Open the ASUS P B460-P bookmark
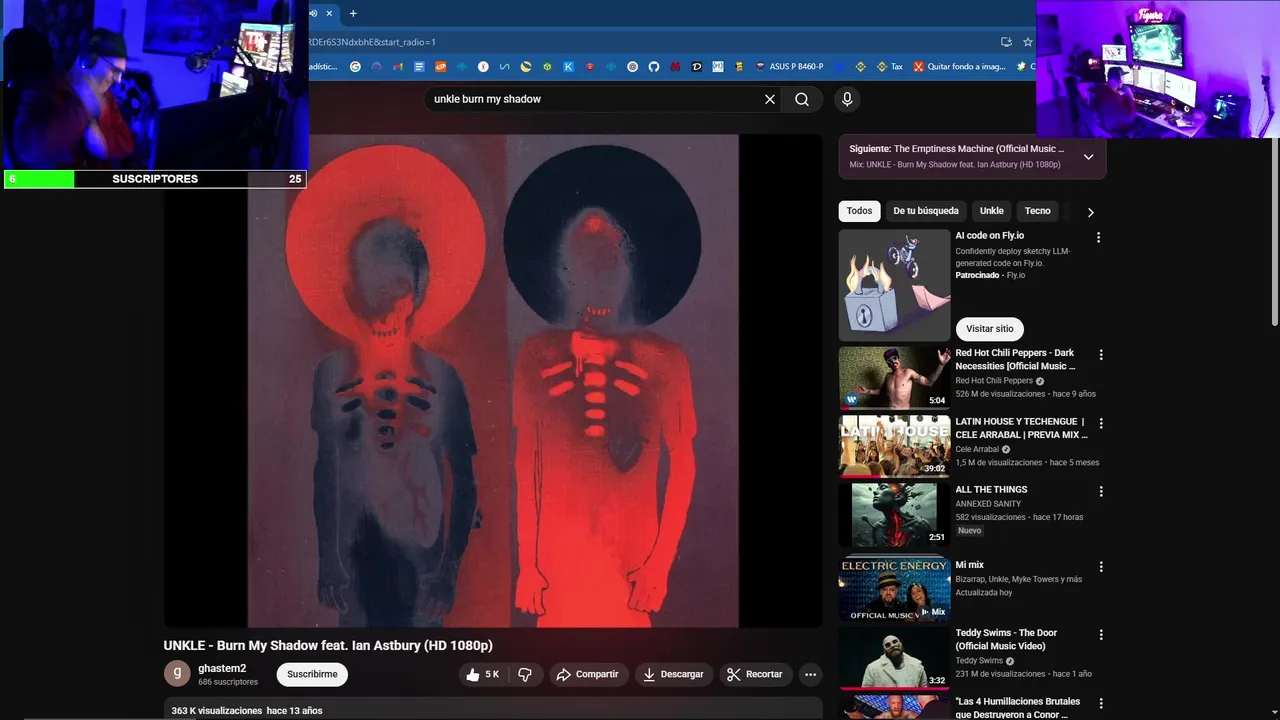 [x=790, y=67]
